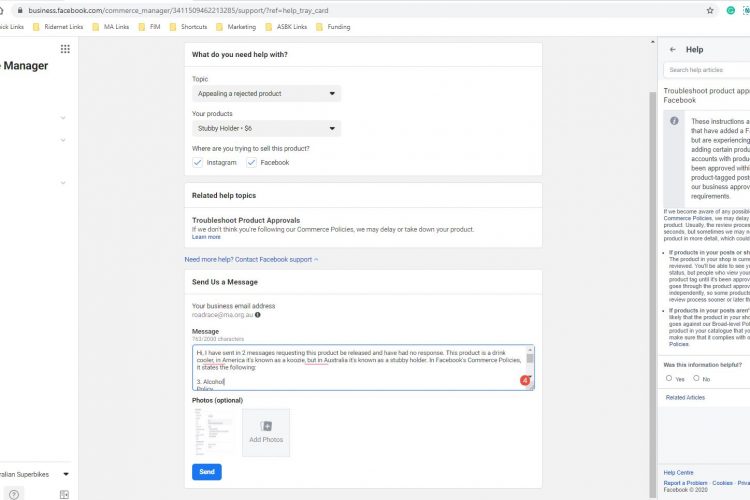This screenshot has width=750, height=500.
Task: Bookmark this page with the star icon
Action: 710,11
